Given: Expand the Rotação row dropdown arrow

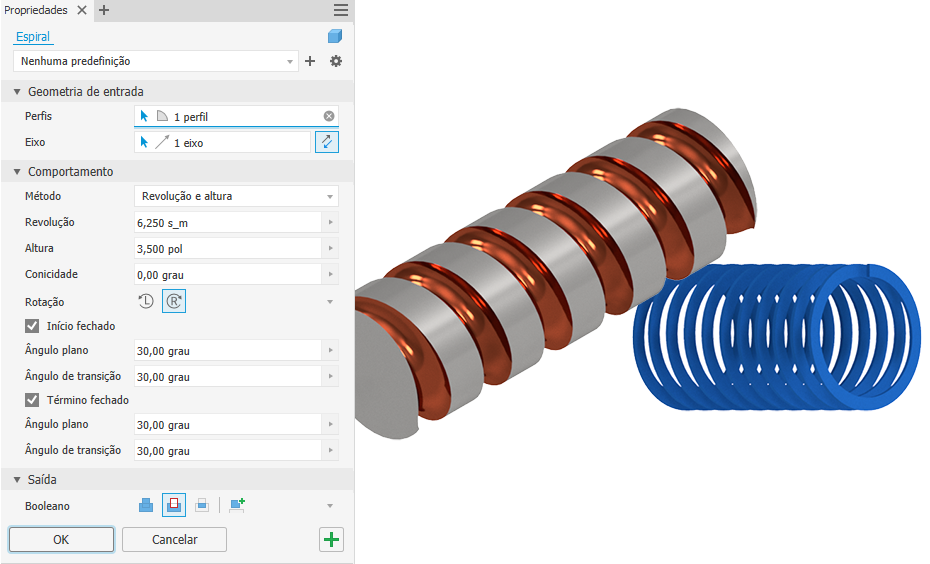Looking at the screenshot, I should pyautogui.click(x=330, y=302).
